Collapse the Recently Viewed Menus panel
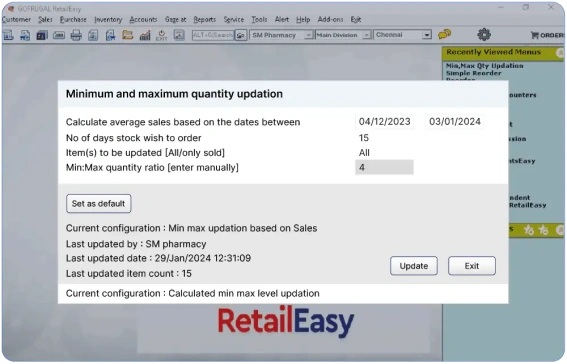This screenshot has height=364, width=567. (x=560, y=53)
